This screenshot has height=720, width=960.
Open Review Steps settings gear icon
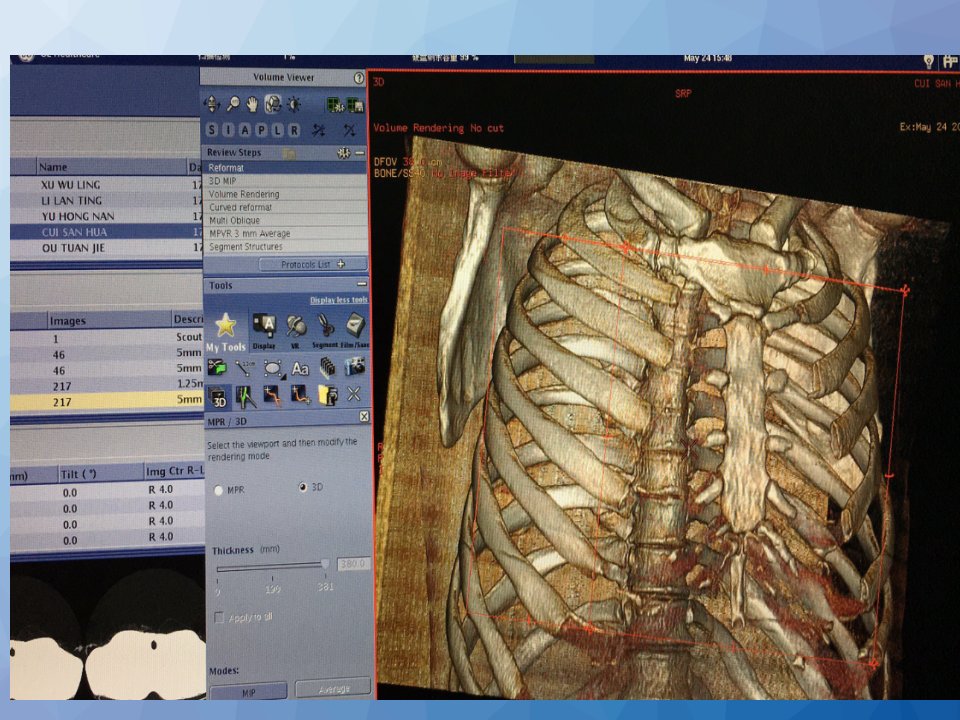[343, 152]
